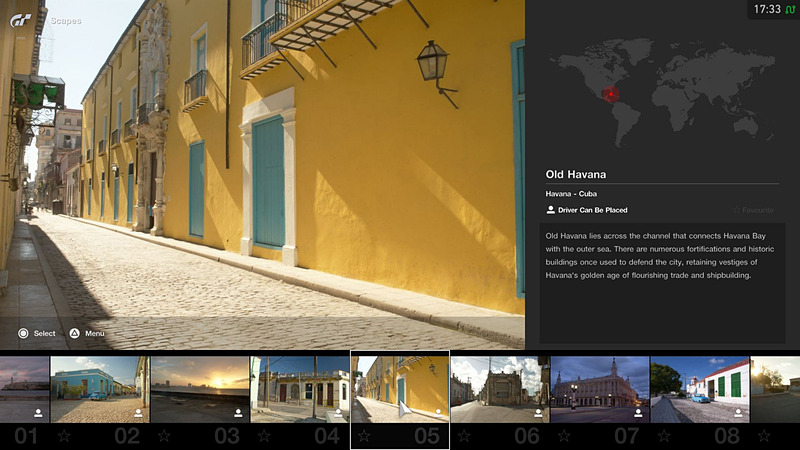Click the 17:33 clock
800x450 pixels.
point(767,9)
